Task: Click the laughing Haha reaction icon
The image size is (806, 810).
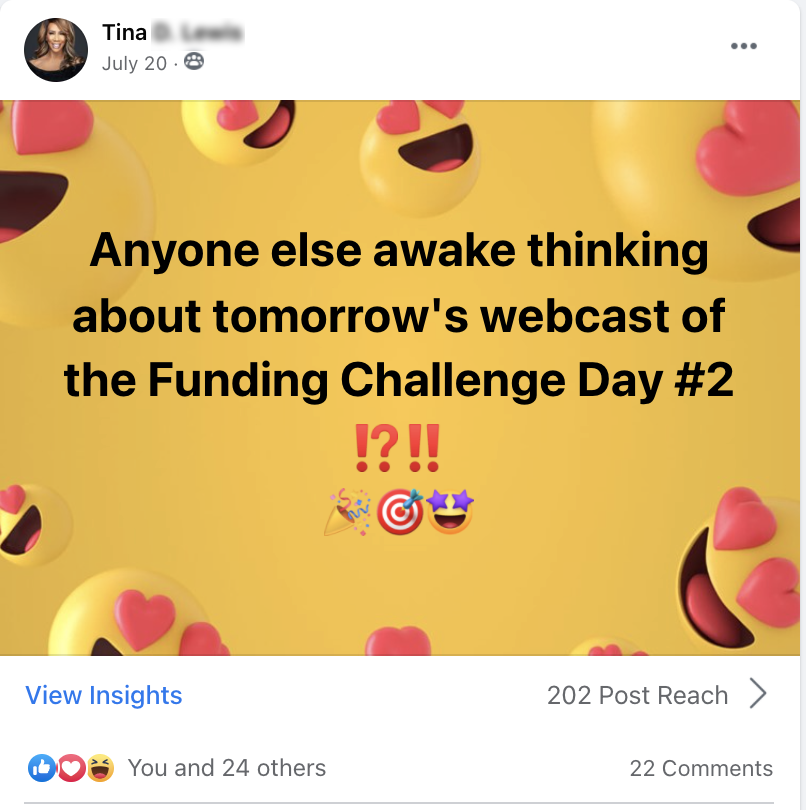Action: pyautogui.click(x=98, y=768)
